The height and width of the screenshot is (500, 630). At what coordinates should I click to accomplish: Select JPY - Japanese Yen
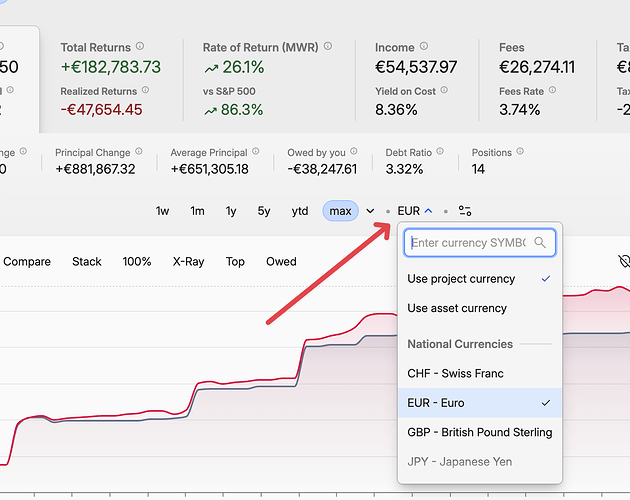480,461
